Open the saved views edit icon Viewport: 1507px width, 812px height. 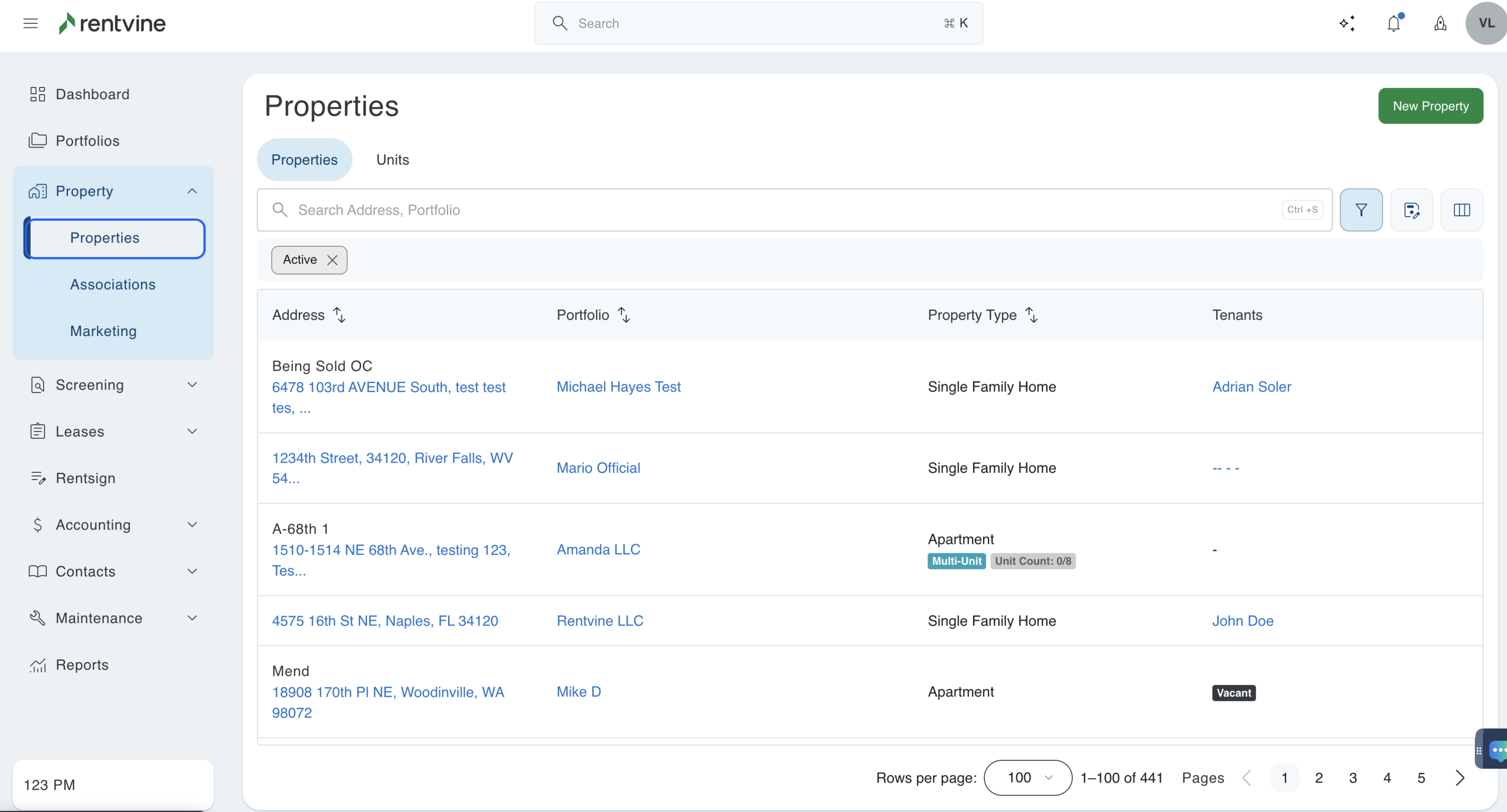1411,210
